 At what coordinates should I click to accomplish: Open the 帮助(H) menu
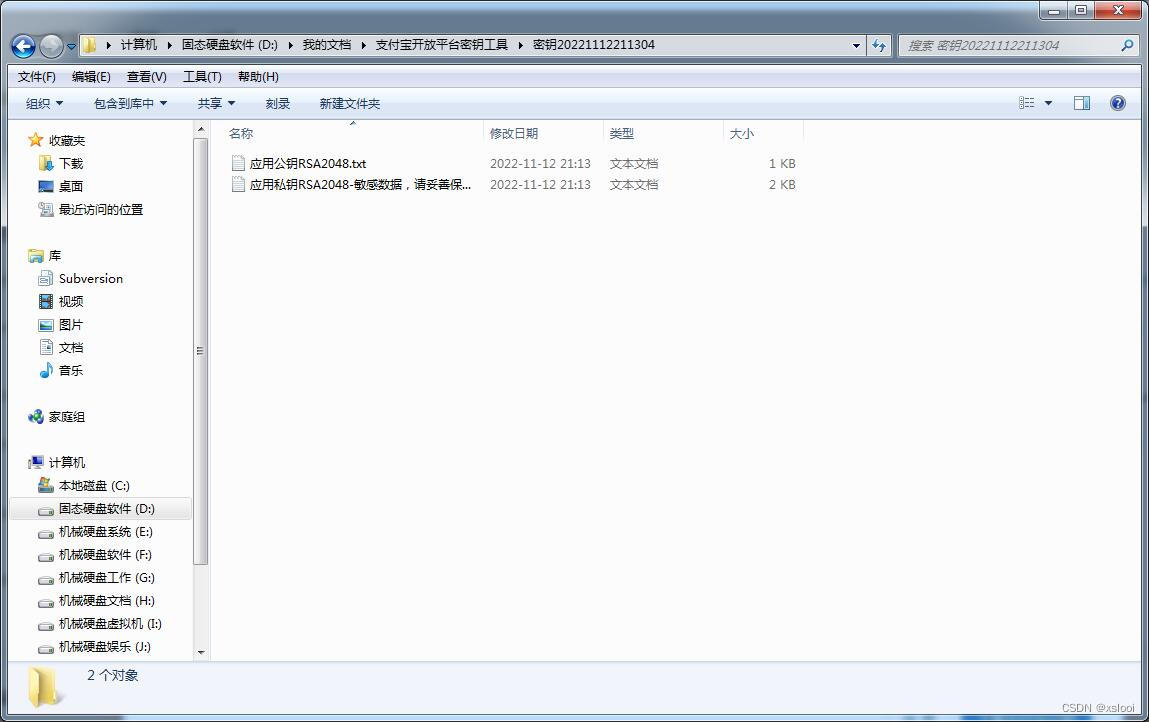tap(258, 77)
